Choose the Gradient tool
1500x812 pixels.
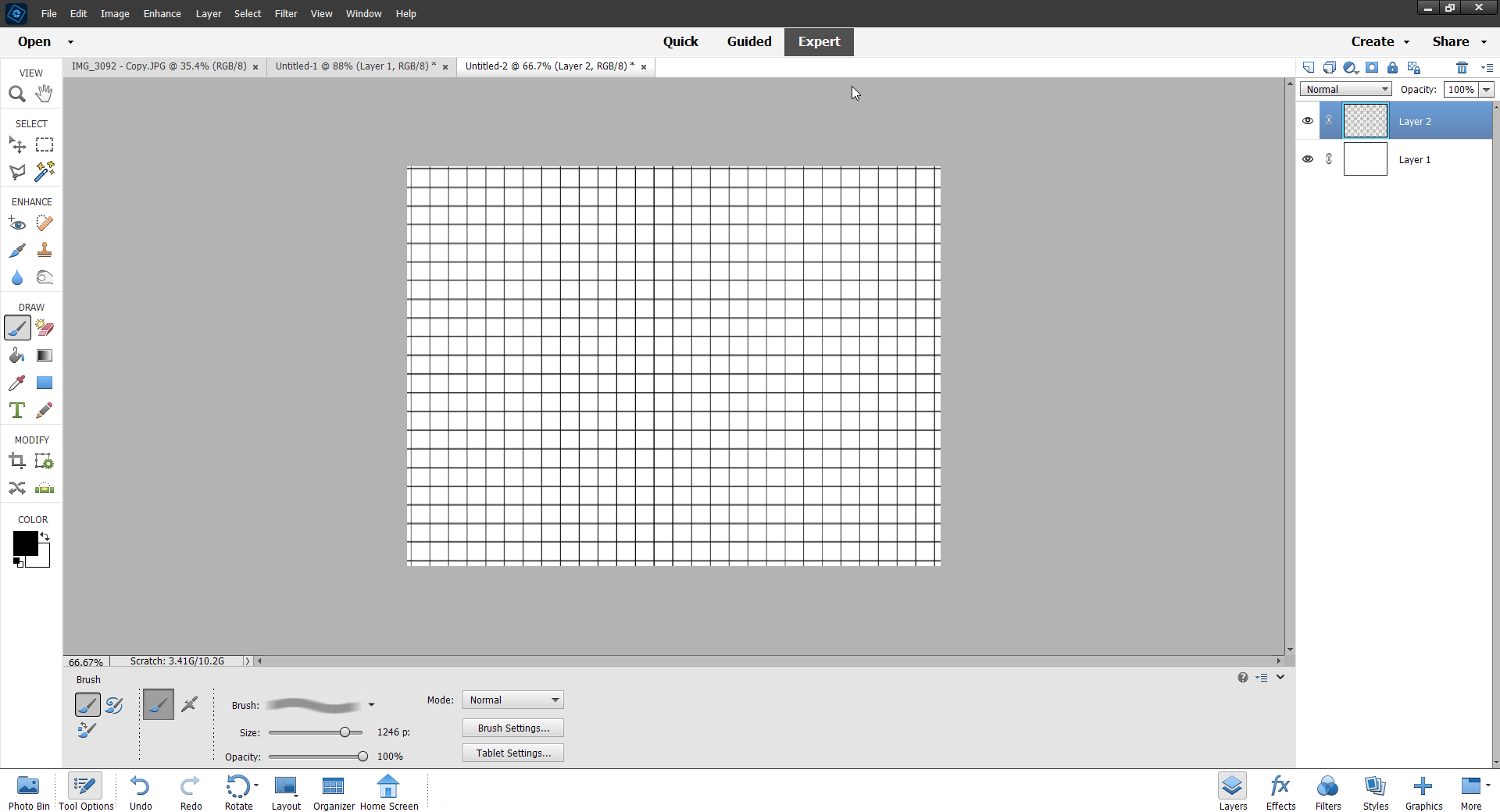(x=45, y=355)
